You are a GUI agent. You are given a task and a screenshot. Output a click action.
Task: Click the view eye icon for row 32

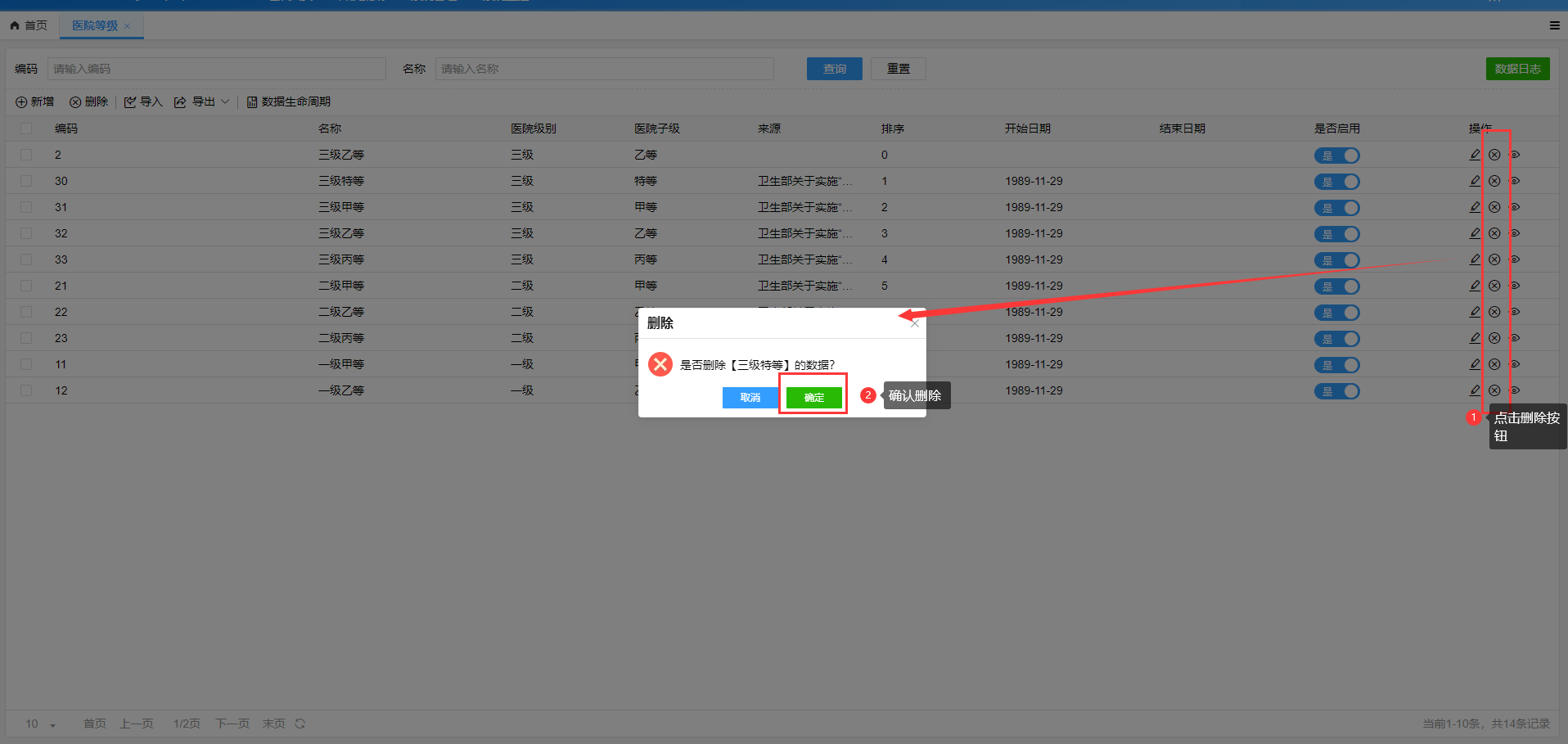click(x=1515, y=233)
